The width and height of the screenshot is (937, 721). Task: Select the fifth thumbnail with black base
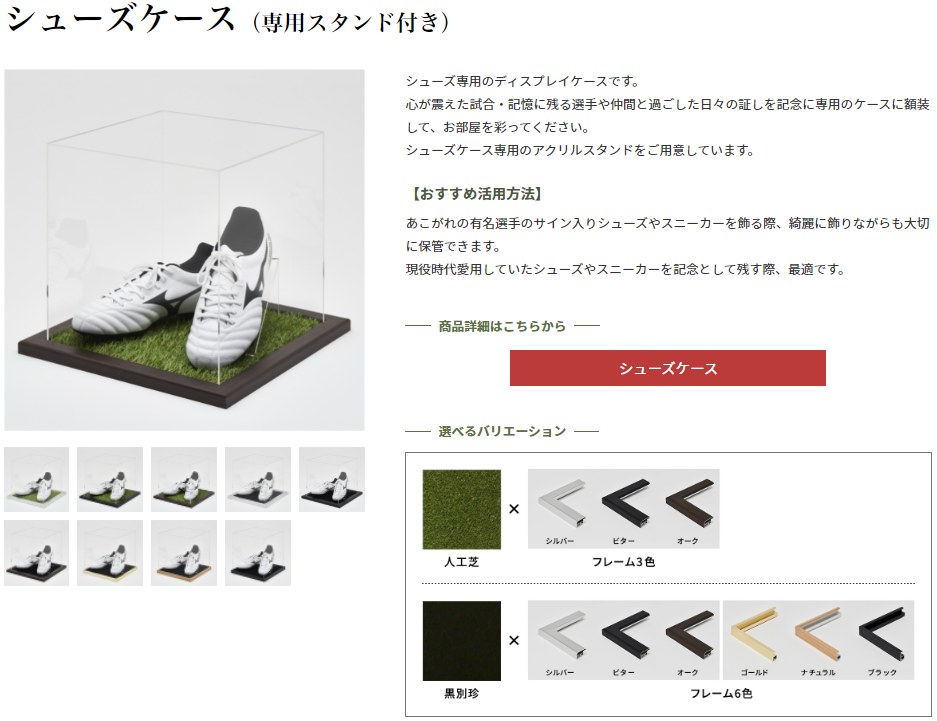coord(332,479)
